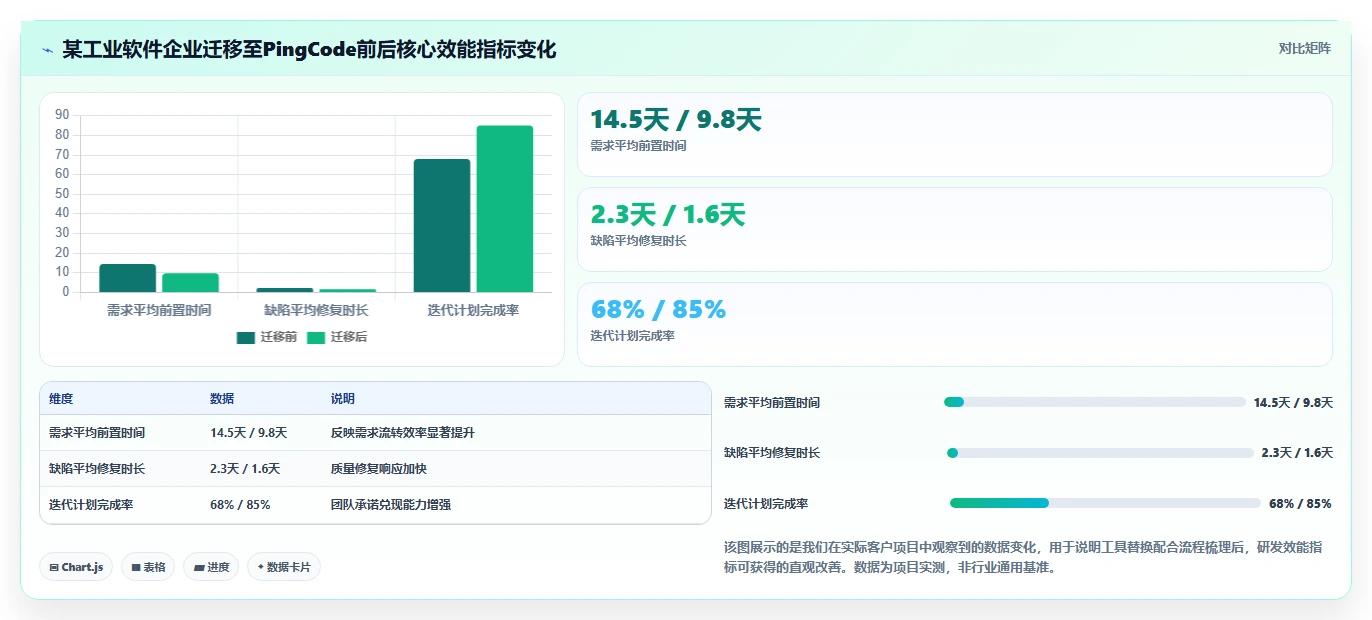Click x-axis label 迭代计划完成率 in chart
This screenshot has width=1372, height=620.
pos(473,310)
